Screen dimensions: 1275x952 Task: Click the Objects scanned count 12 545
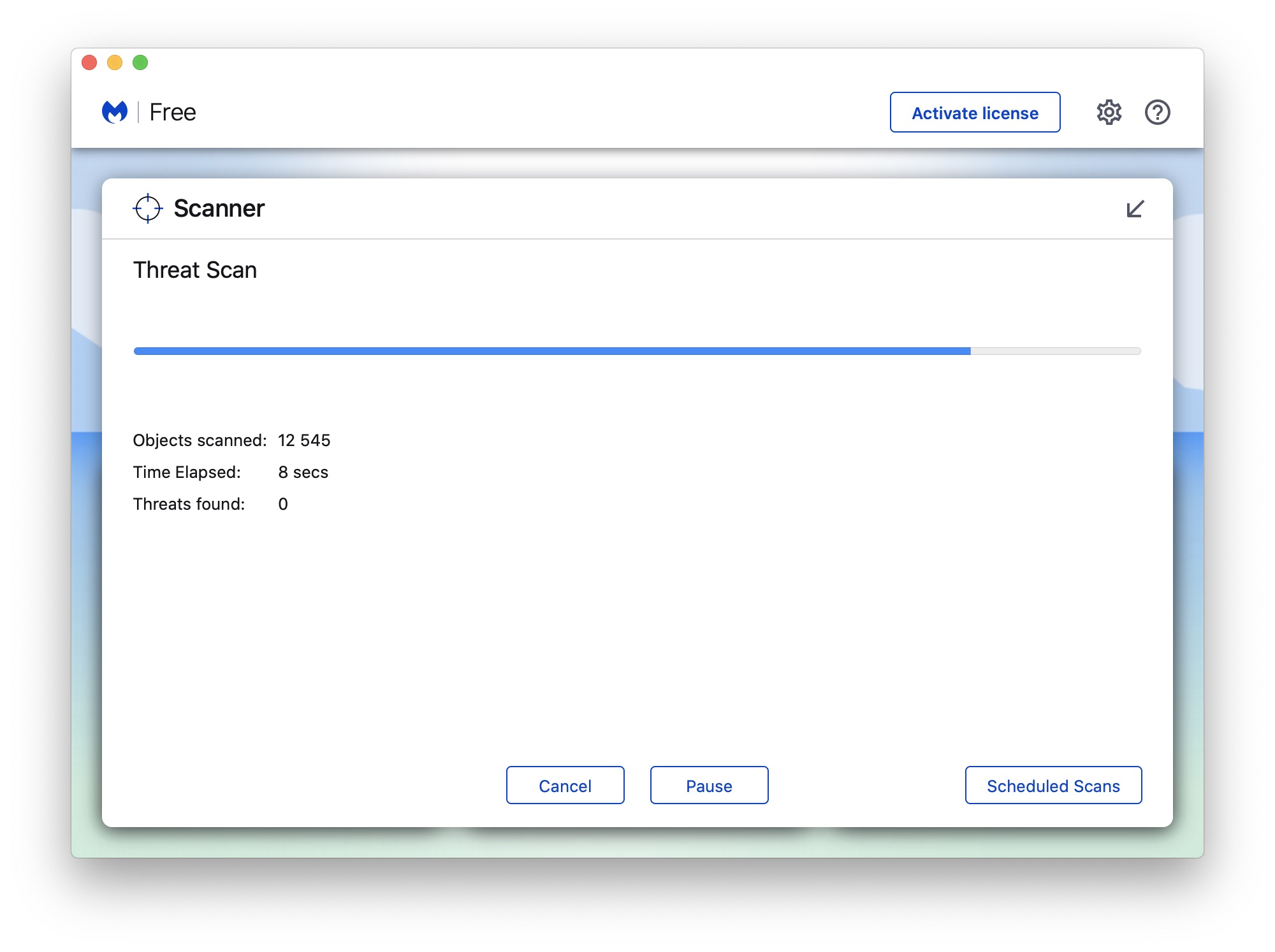[304, 440]
